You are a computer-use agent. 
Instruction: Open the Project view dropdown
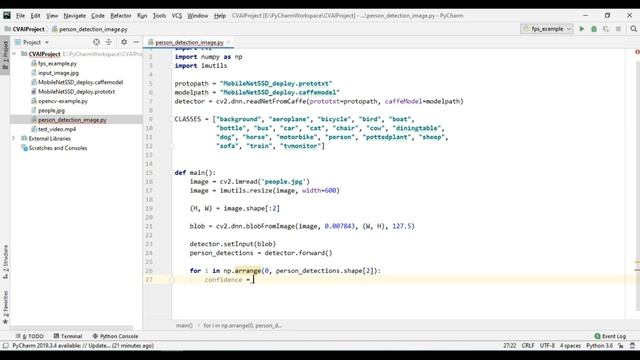pyautogui.click(x=32, y=42)
